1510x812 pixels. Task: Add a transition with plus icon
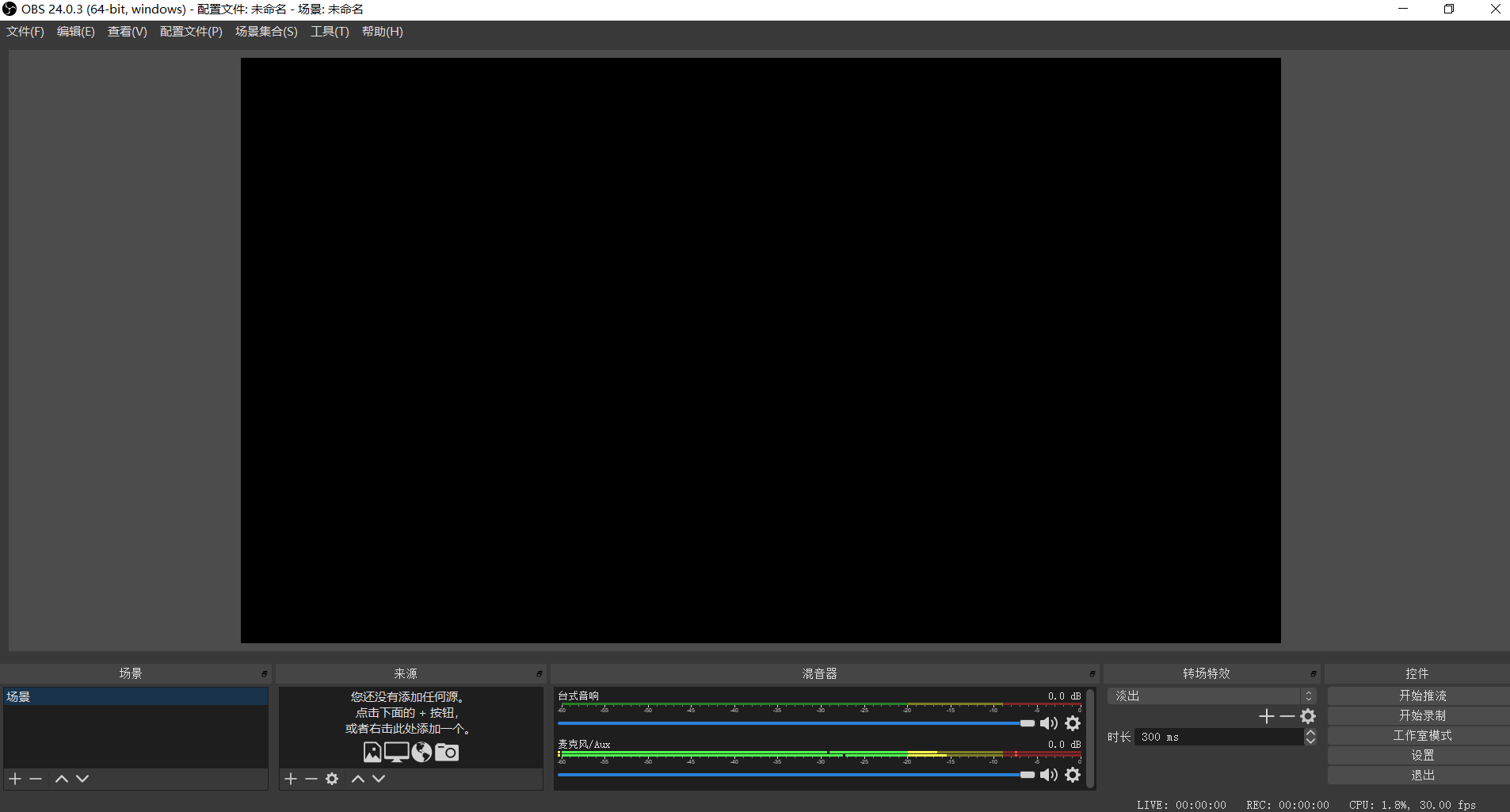1266,716
